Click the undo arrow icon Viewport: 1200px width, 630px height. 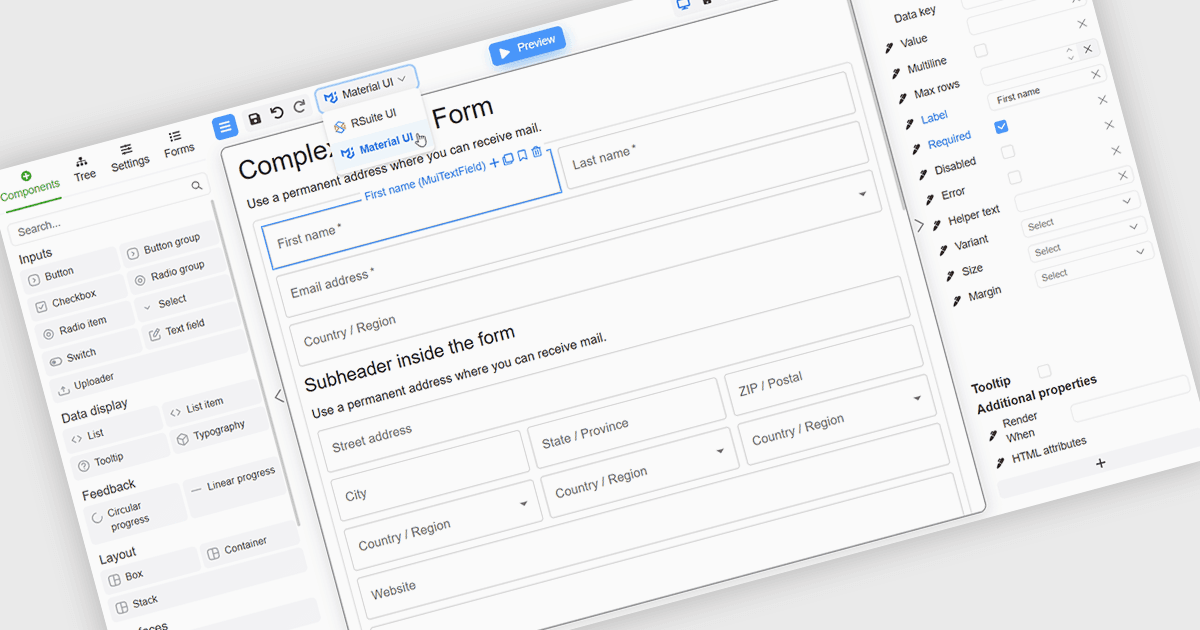tap(277, 114)
